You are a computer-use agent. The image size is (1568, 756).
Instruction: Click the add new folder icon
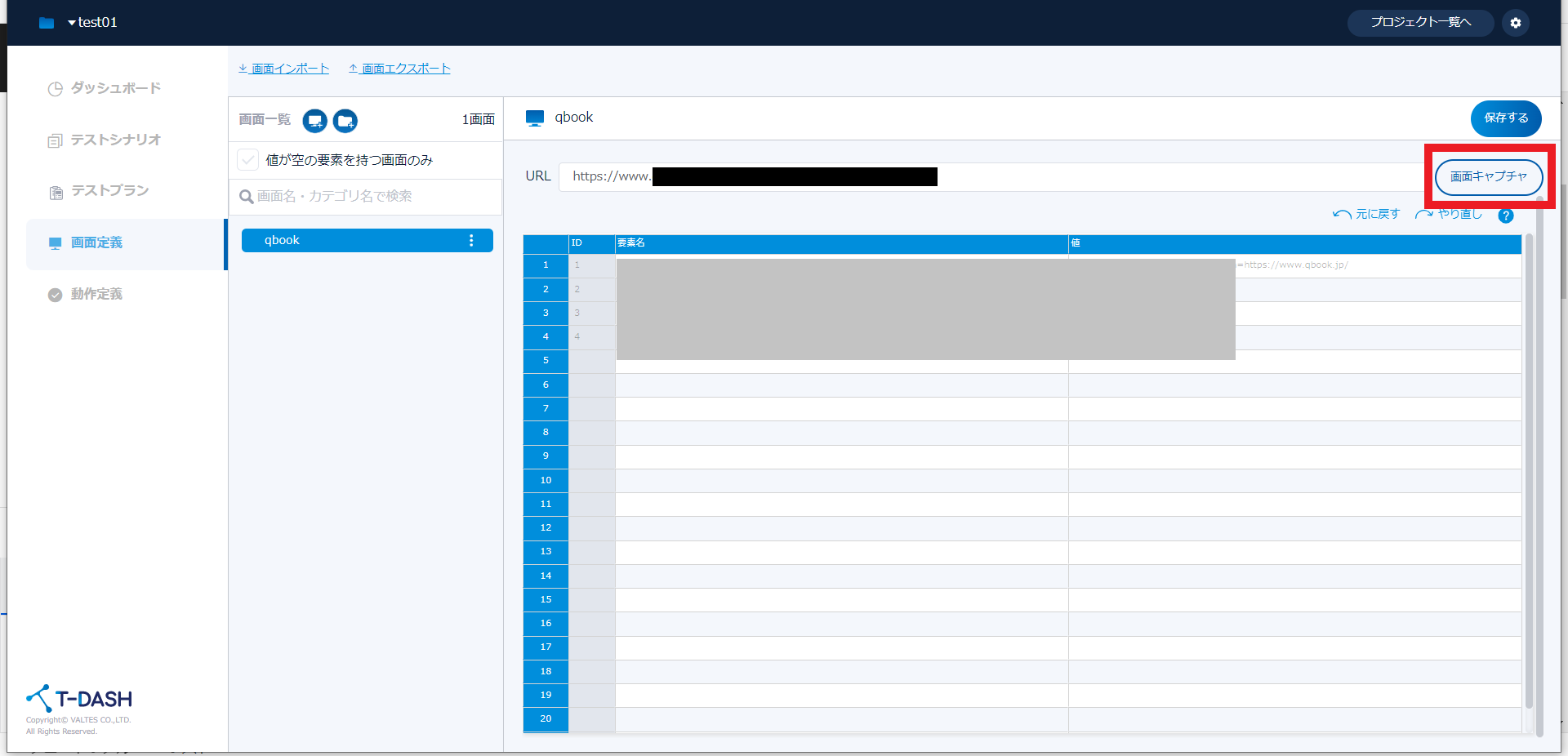(x=345, y=121)
